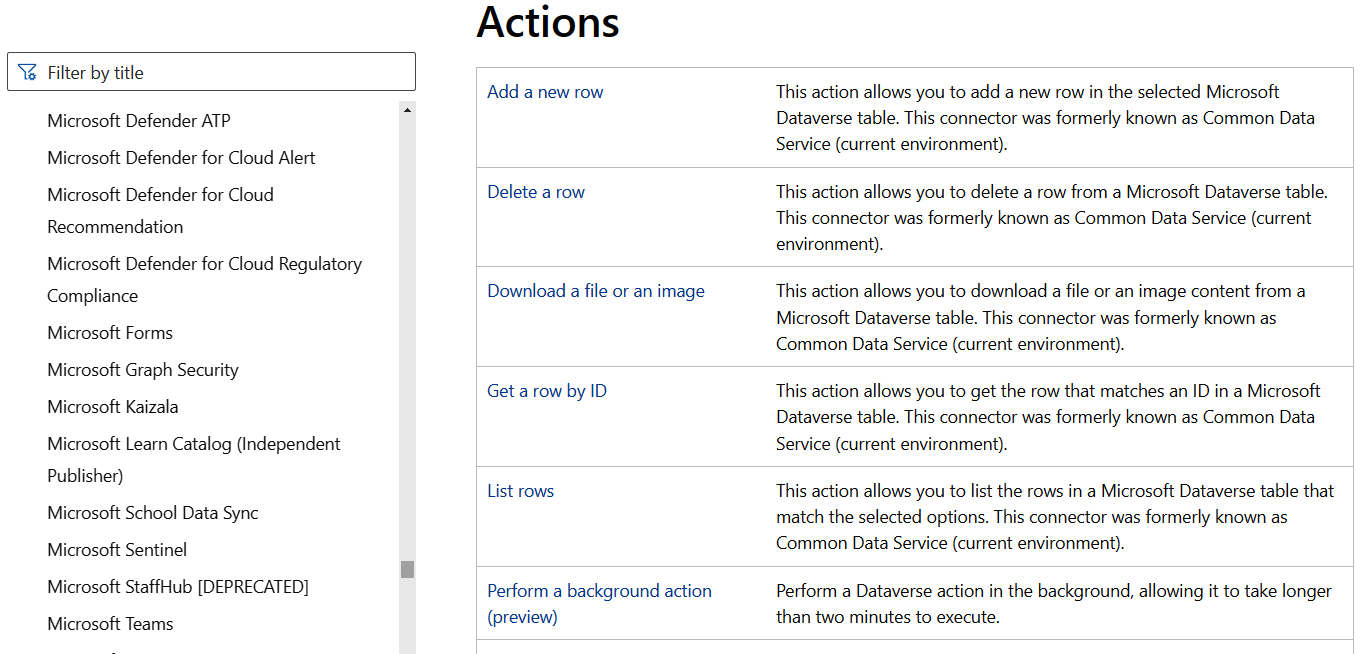Open the Download a file or an image action
The height and width of the screenshot is (654, 1365).
pyautogui.click(x=596, y=290)
